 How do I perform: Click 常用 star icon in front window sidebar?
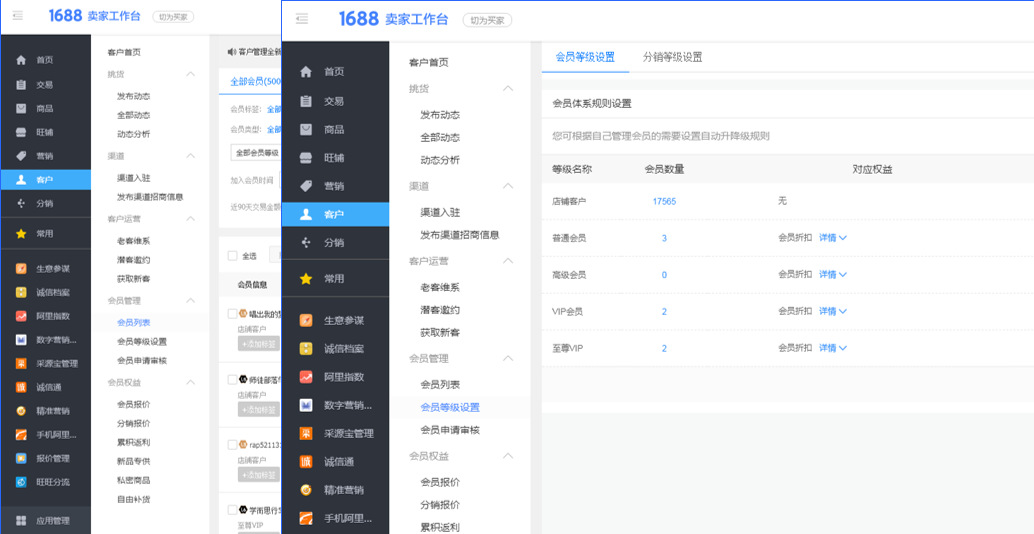coord(306,278)
